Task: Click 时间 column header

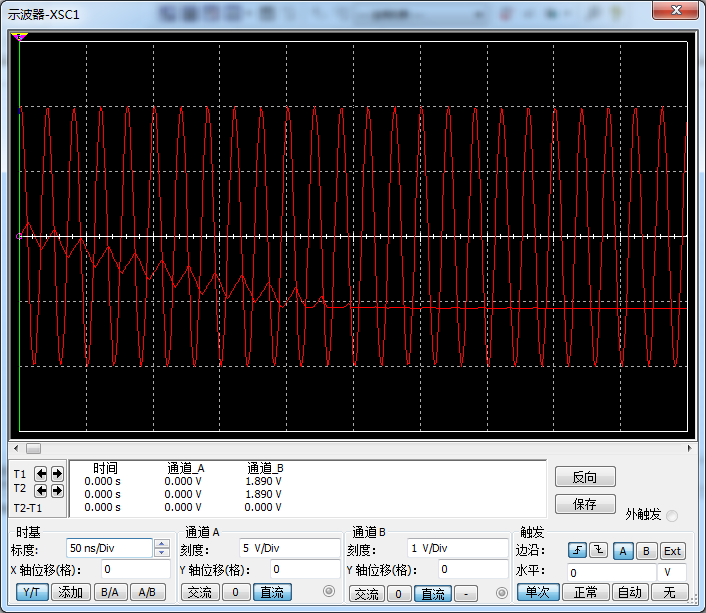Action: [x=105, y=468]
